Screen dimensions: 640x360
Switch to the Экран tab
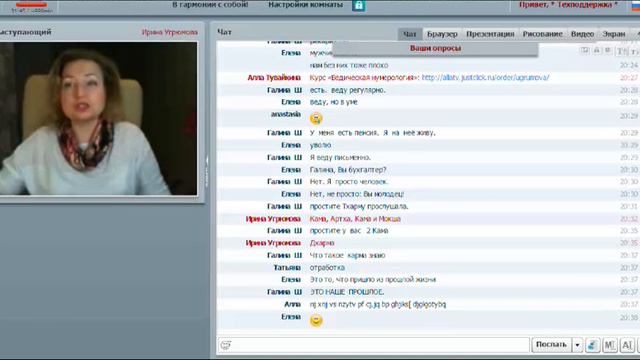[614, 34]
